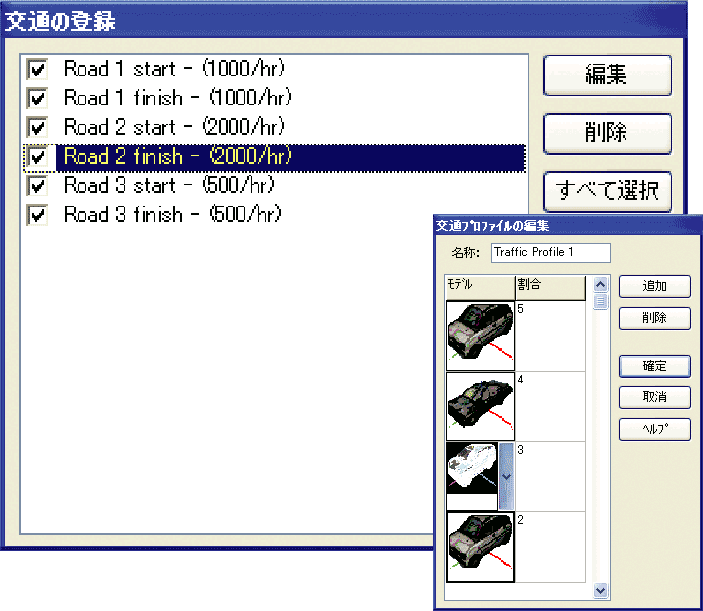The image size is (703, 611).
Task: Click the small 削除 button in profile editor
Action: pos(655,318)
